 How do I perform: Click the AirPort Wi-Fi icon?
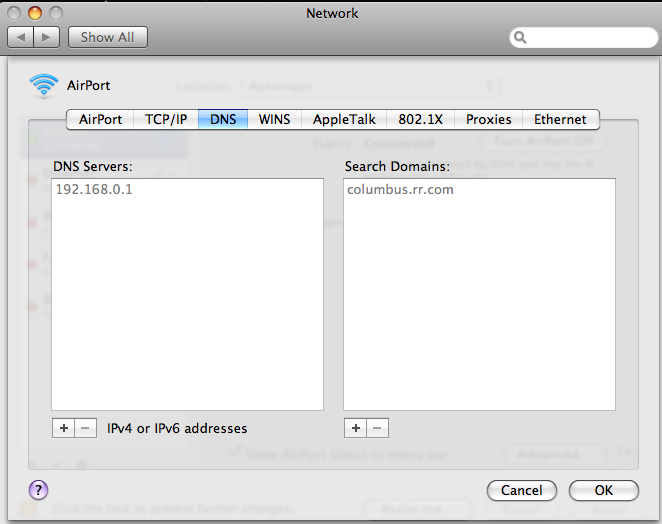click(x=44, y=86)
